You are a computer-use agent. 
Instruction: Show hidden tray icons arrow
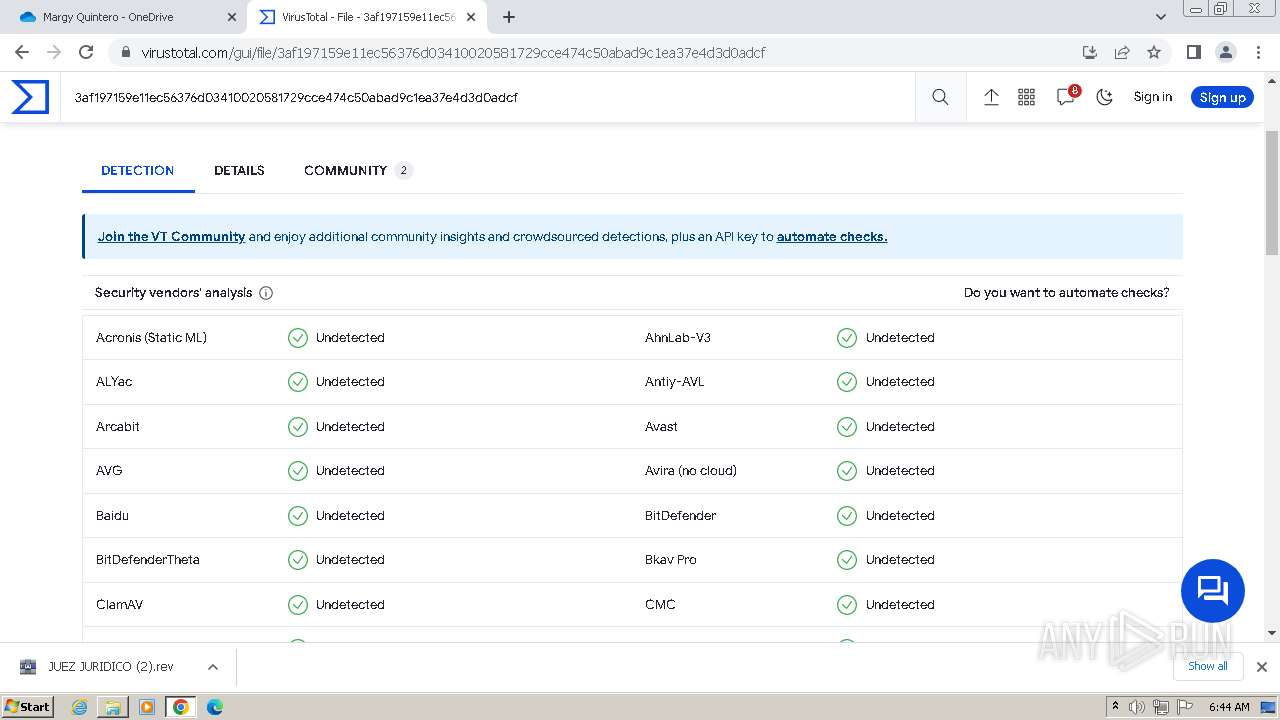point(1116,706)
